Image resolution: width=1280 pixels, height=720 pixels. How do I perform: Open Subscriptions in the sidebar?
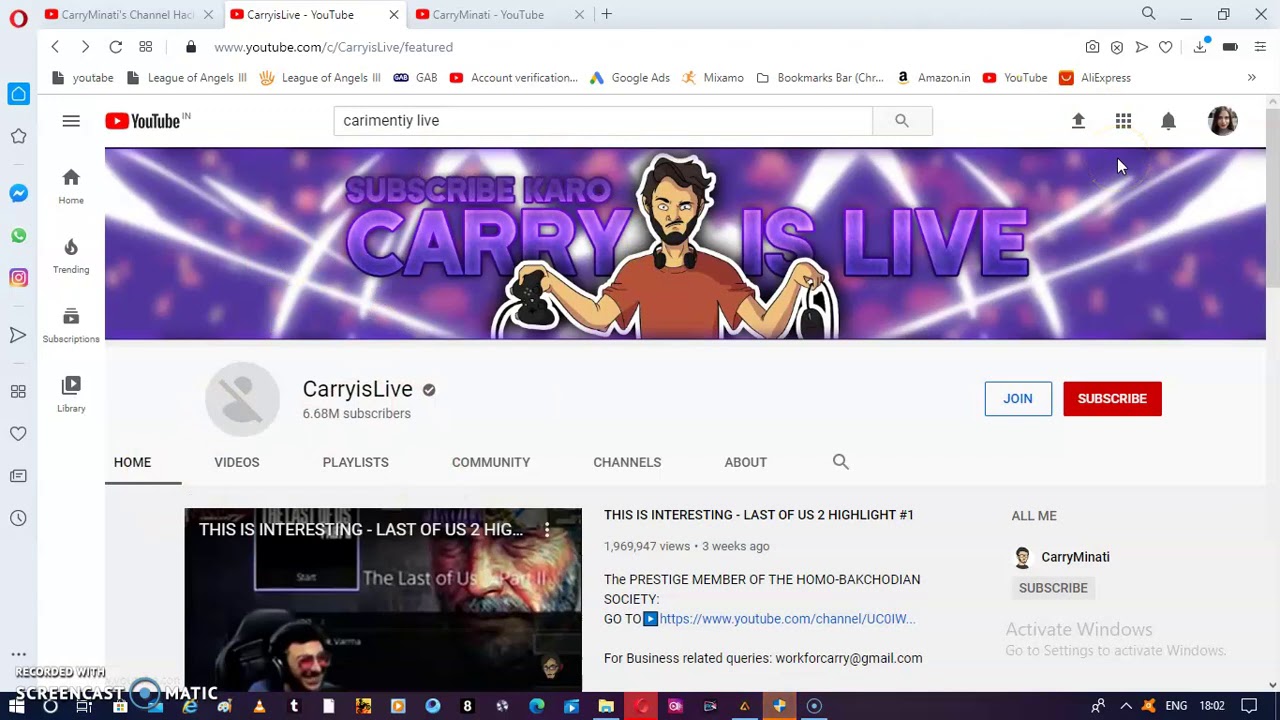pos(71,325)
